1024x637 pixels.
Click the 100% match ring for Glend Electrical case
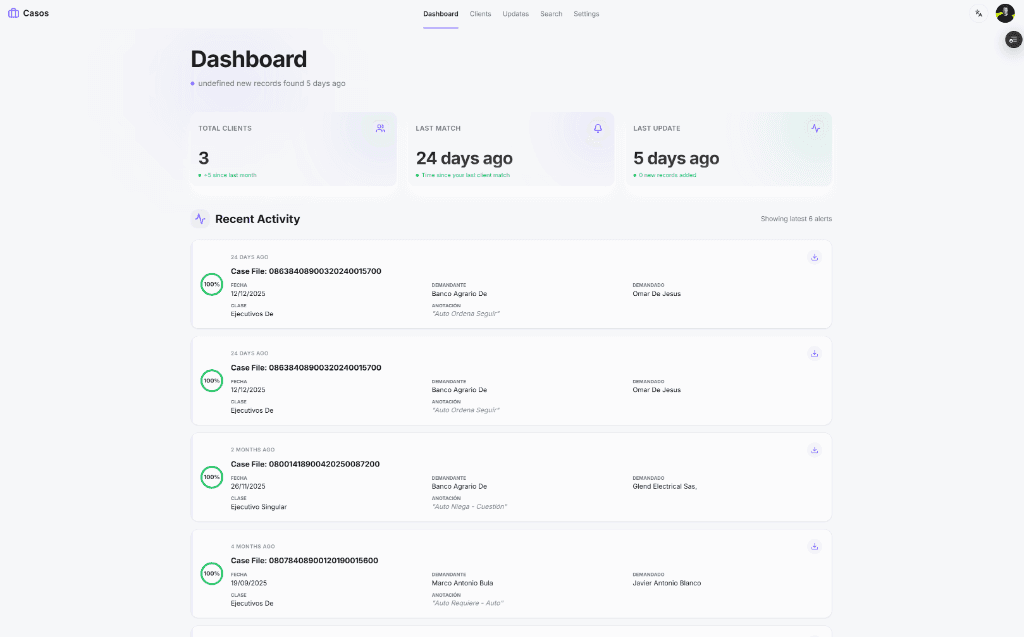pyautogui.click(x=212, y=477)
